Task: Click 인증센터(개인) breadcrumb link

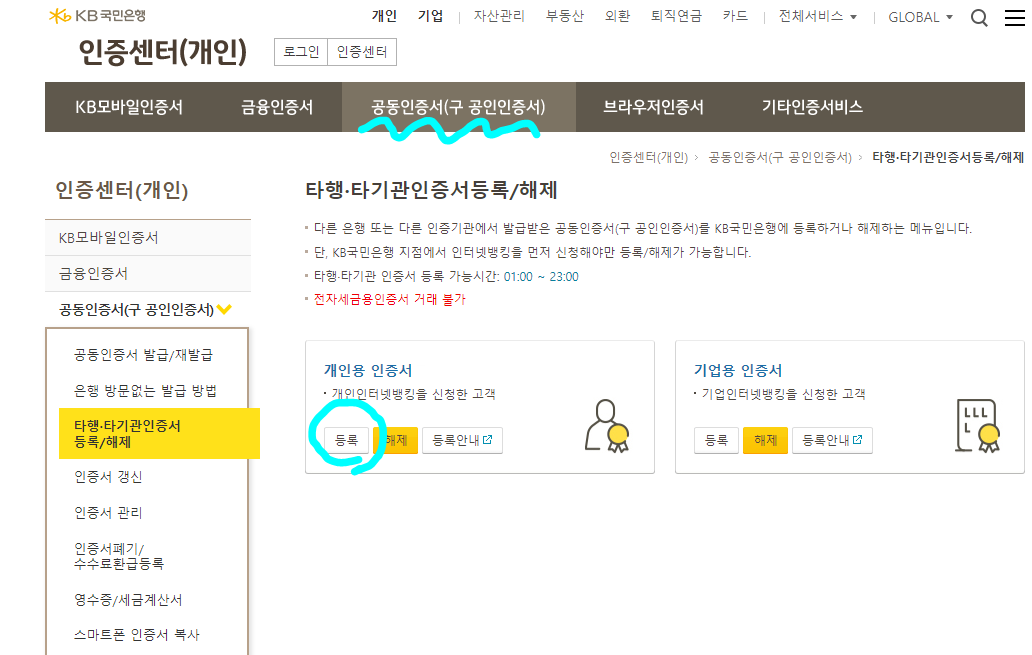Action: [x=648, y=157]
